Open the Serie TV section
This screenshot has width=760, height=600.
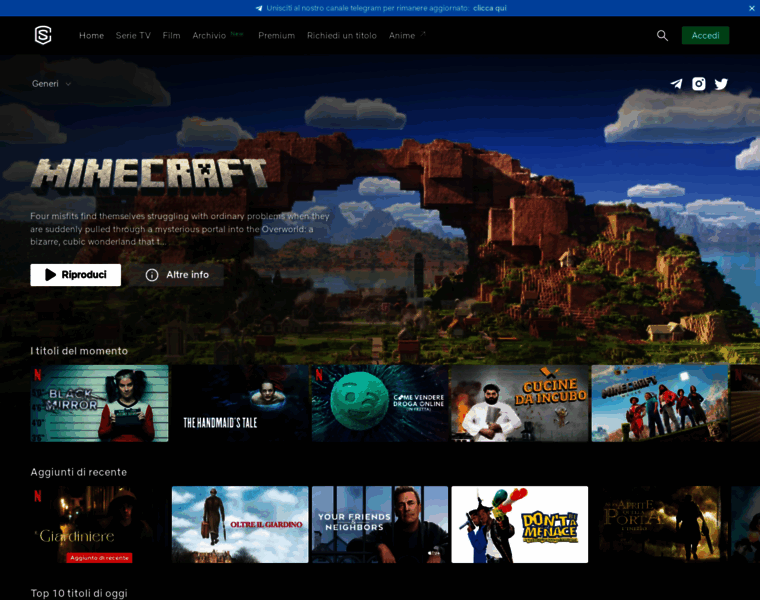[133, 35]
